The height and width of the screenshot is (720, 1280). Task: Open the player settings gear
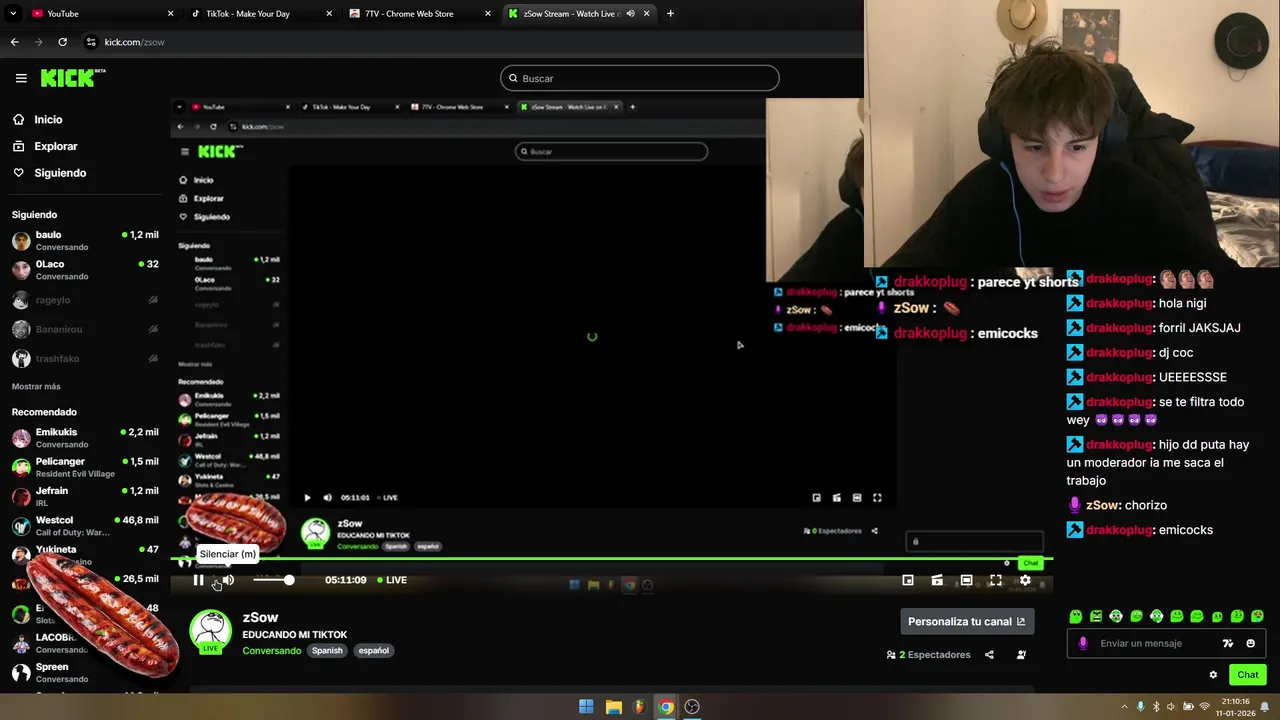pos(1025,580)
